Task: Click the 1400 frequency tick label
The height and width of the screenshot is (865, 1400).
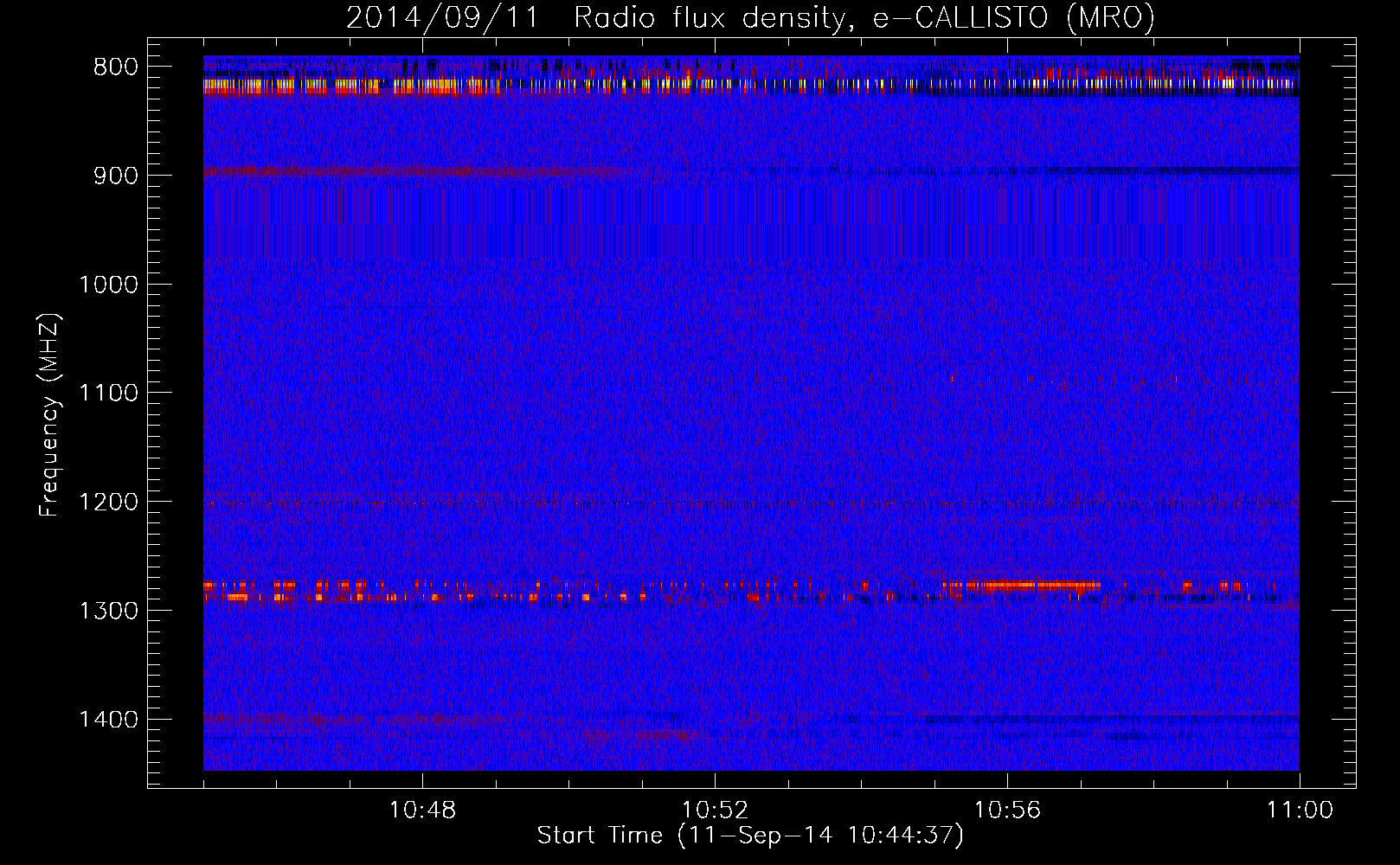Action: 108,720
